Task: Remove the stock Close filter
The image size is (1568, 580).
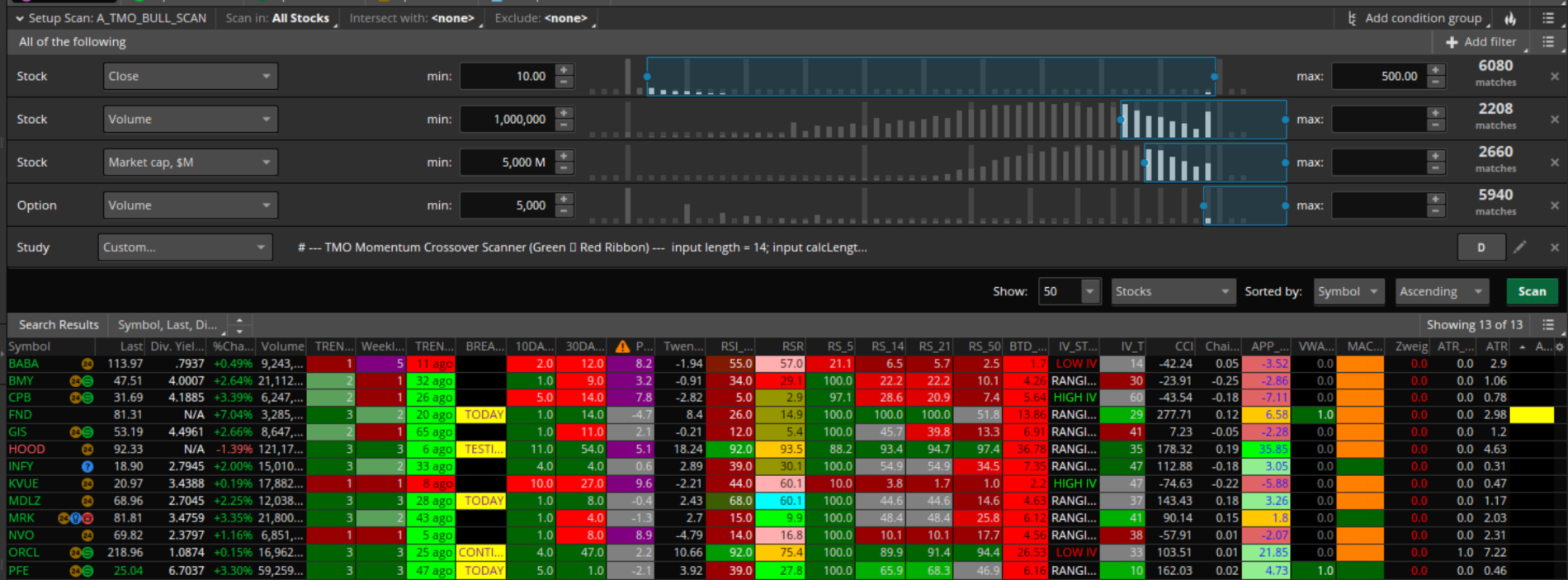Action: click(x=1555, y=76)
